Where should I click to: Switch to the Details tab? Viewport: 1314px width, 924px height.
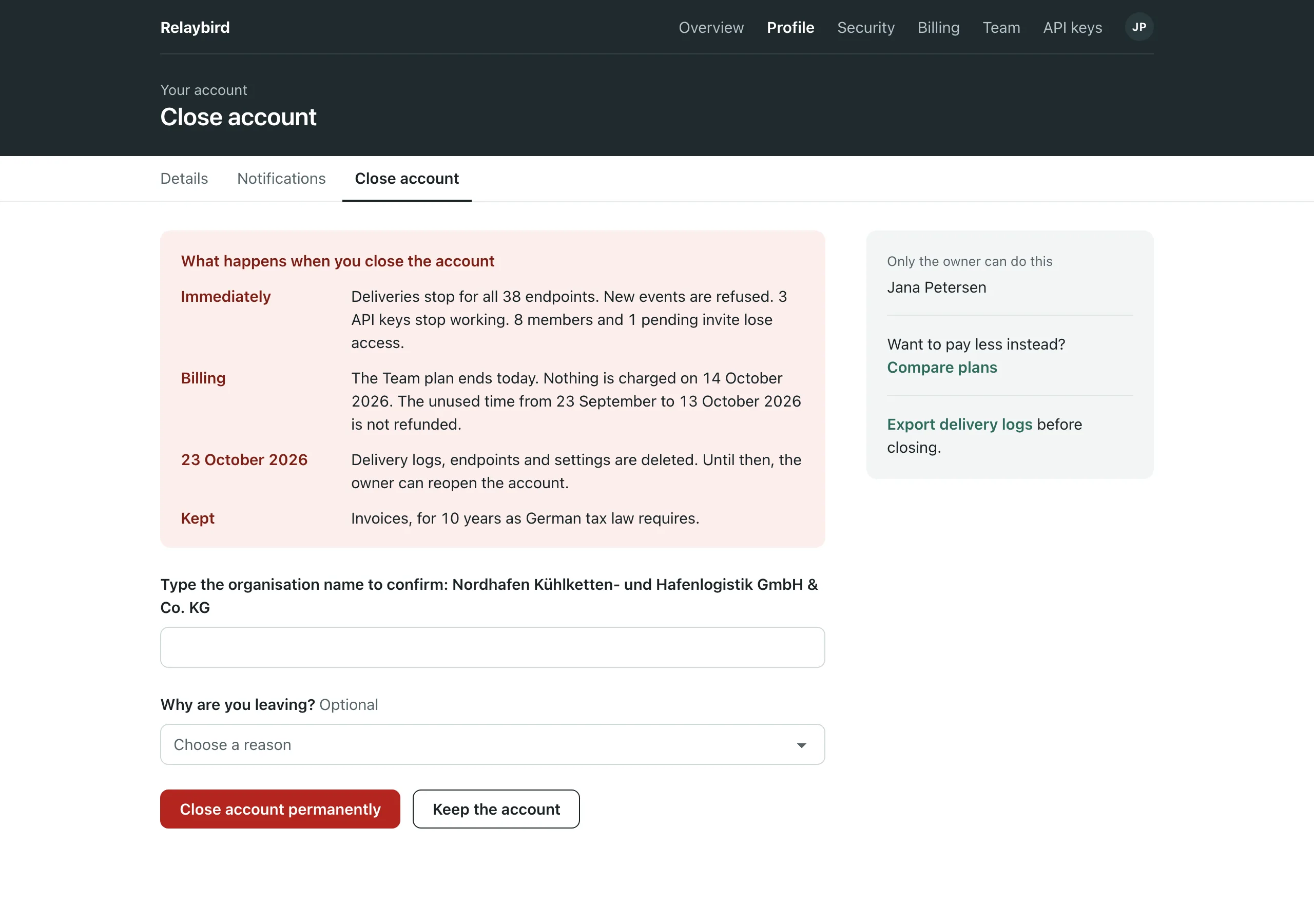pyautogui.click(x=184, y=179)
